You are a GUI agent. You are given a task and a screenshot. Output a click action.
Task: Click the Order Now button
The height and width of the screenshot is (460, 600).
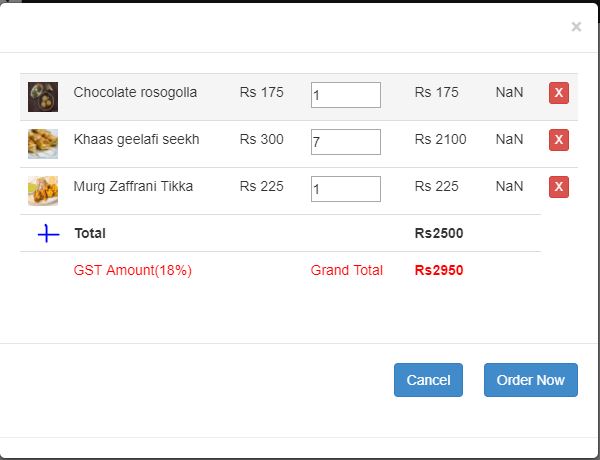(x=530, y=380)
